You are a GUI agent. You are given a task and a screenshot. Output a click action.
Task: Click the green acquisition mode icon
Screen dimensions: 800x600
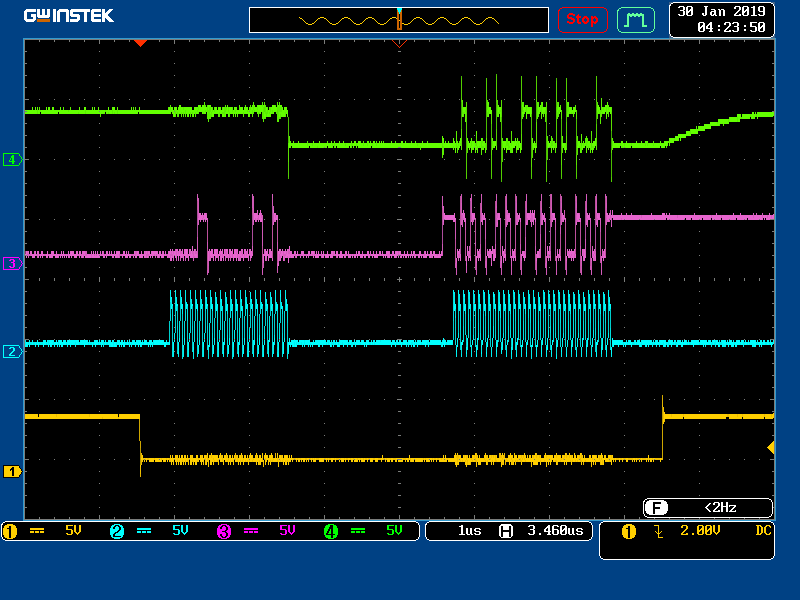(x=636, y=20)
